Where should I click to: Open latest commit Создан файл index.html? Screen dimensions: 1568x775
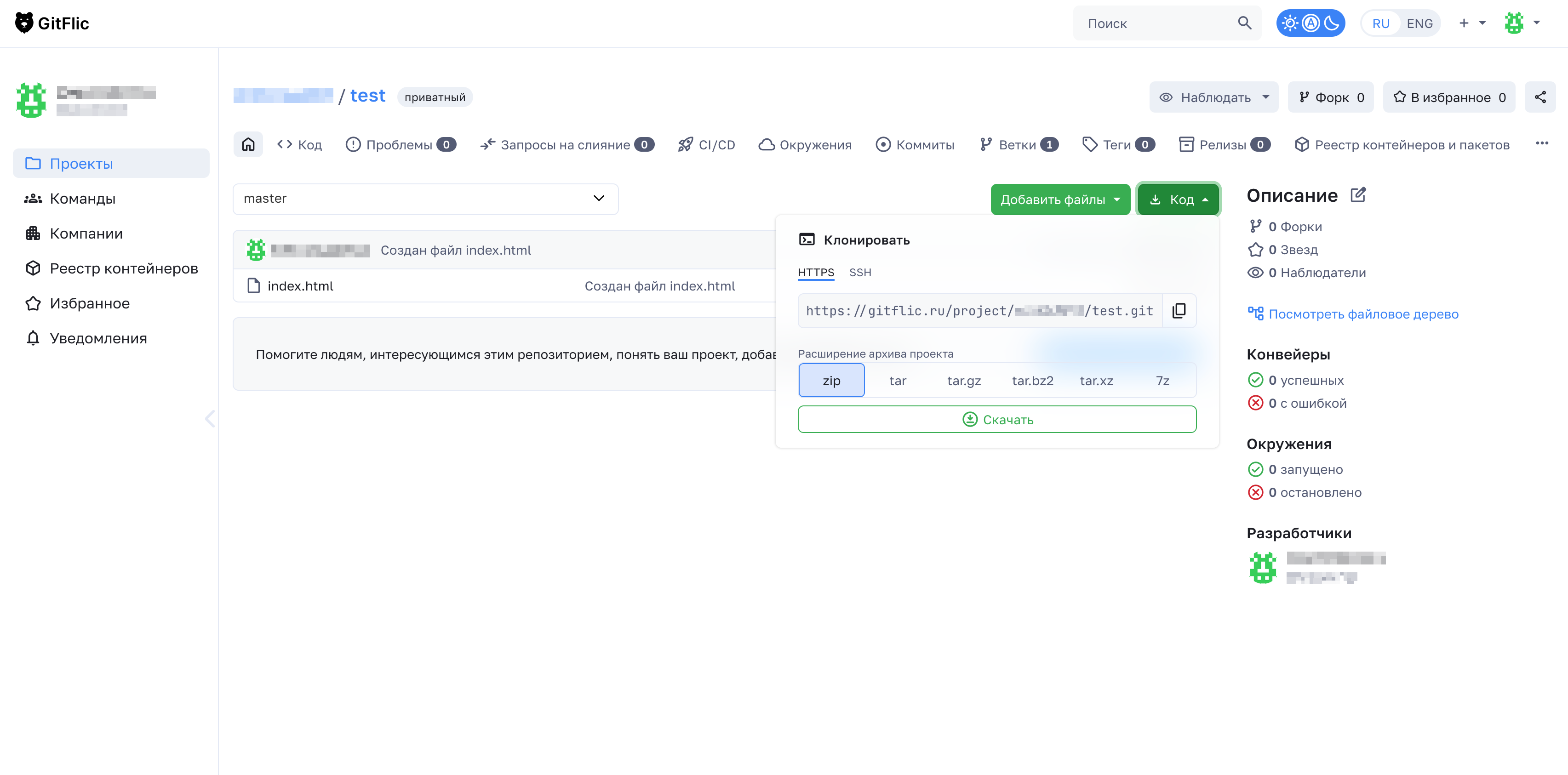[455, 250]
